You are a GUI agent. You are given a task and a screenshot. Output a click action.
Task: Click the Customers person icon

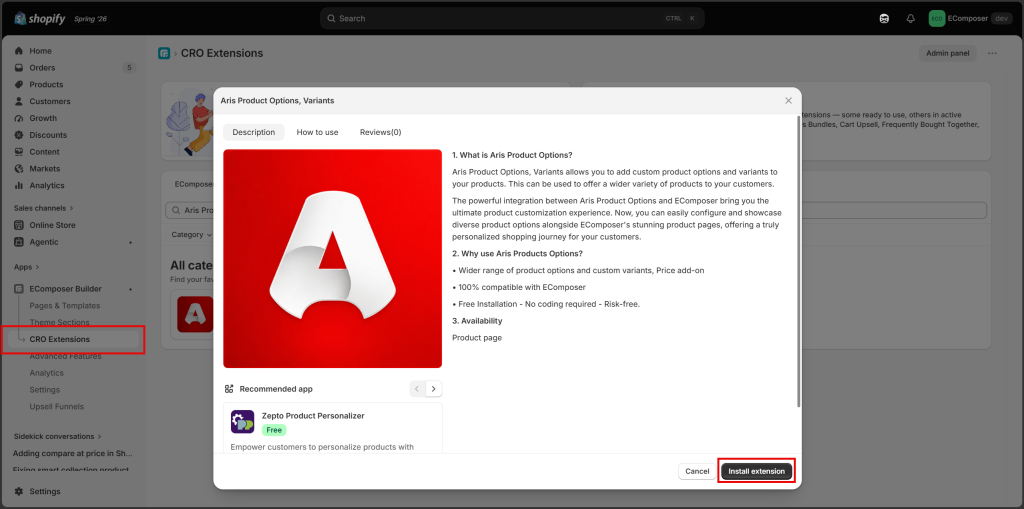pyautogui.click(x=18, y=101)
